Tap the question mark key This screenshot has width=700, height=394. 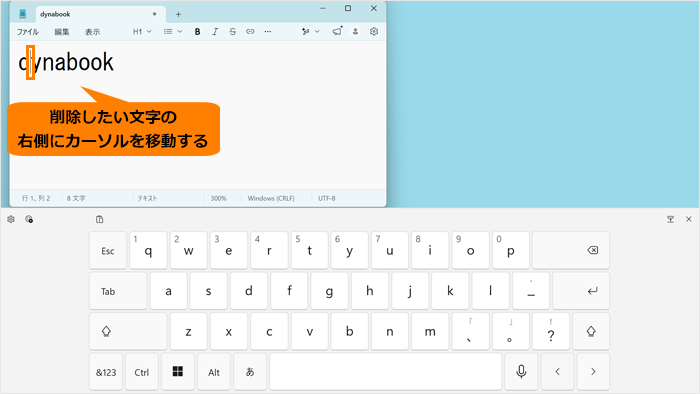pyautogui.click(x=551, y=332)
